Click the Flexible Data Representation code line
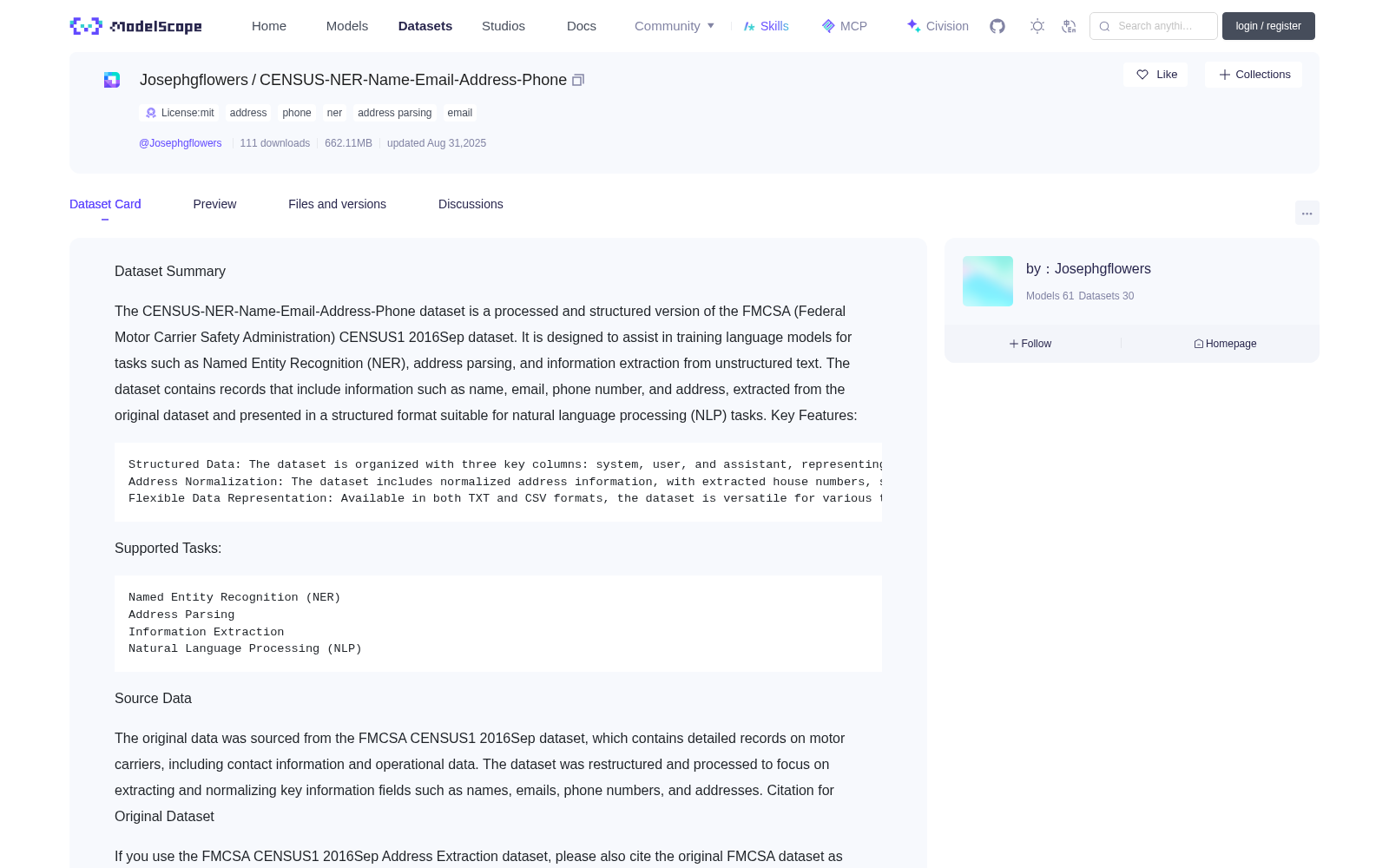 click(505, 498)
